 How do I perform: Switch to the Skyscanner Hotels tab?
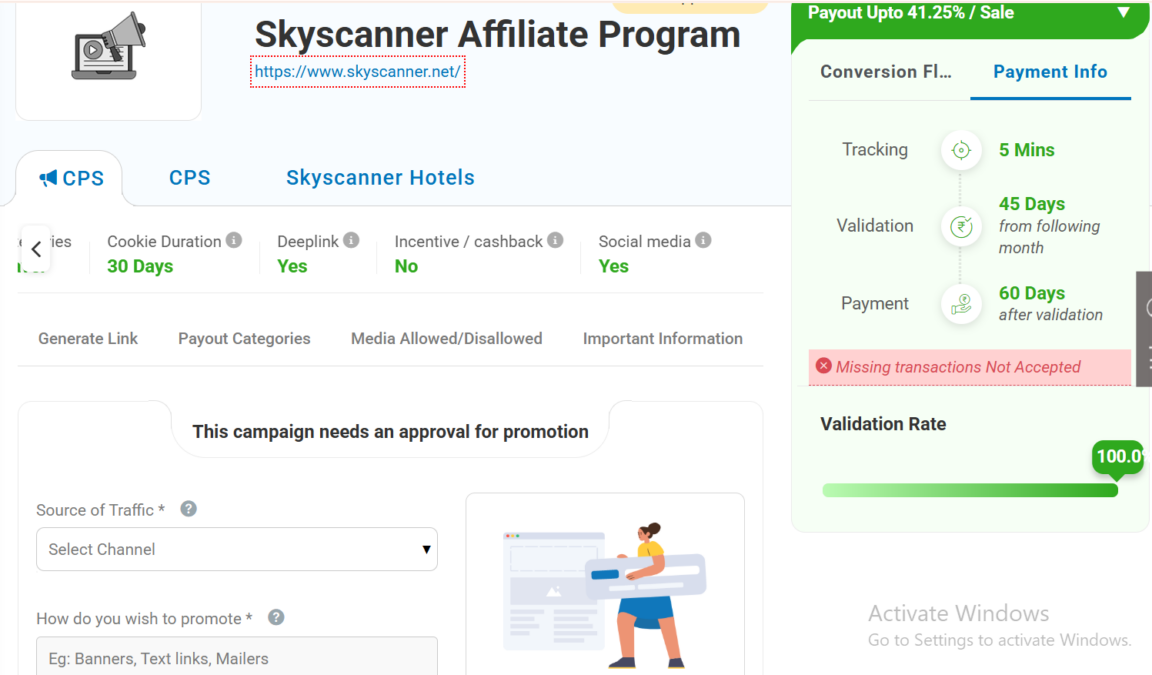pyautogui.click(x=380, y=178)
